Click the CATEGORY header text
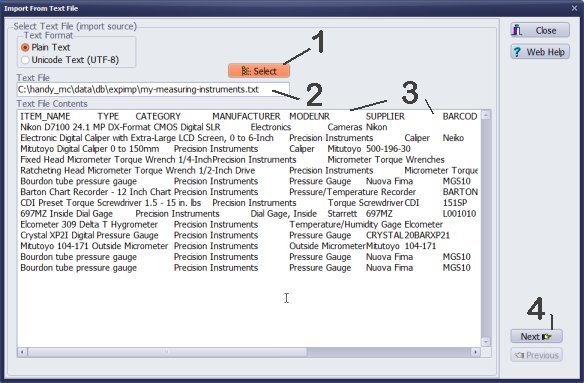 click(158, 117)
